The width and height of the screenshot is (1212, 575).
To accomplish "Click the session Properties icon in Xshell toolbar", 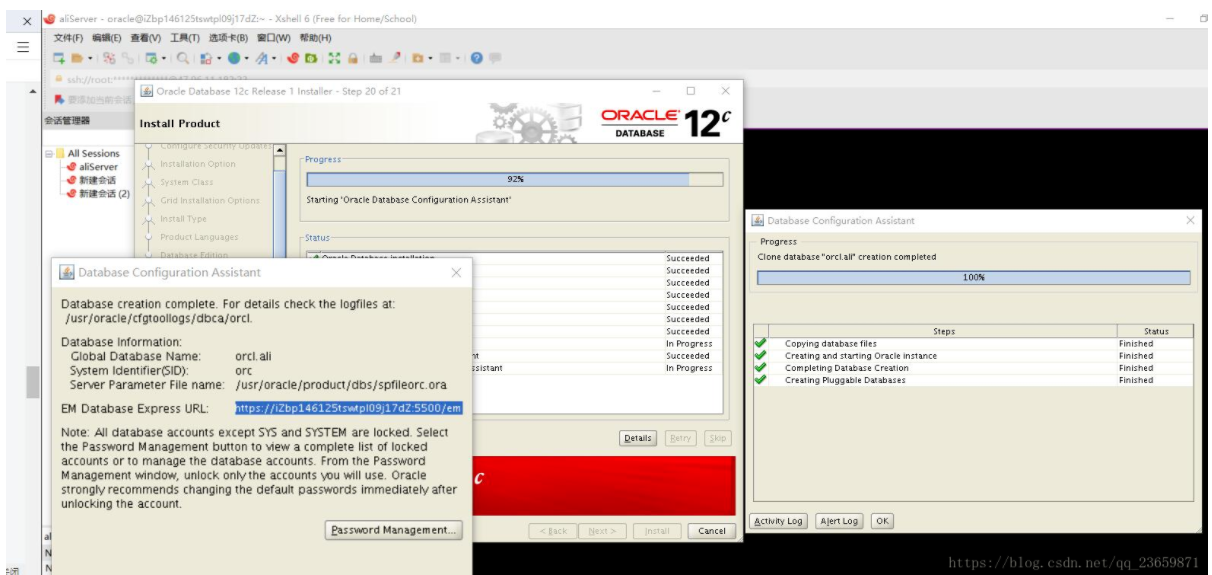I will point(151,58).
